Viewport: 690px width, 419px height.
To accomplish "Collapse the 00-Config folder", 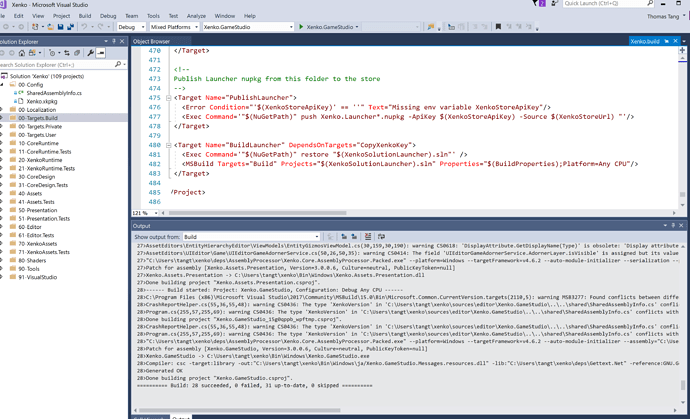I will (x=2, y=85).
